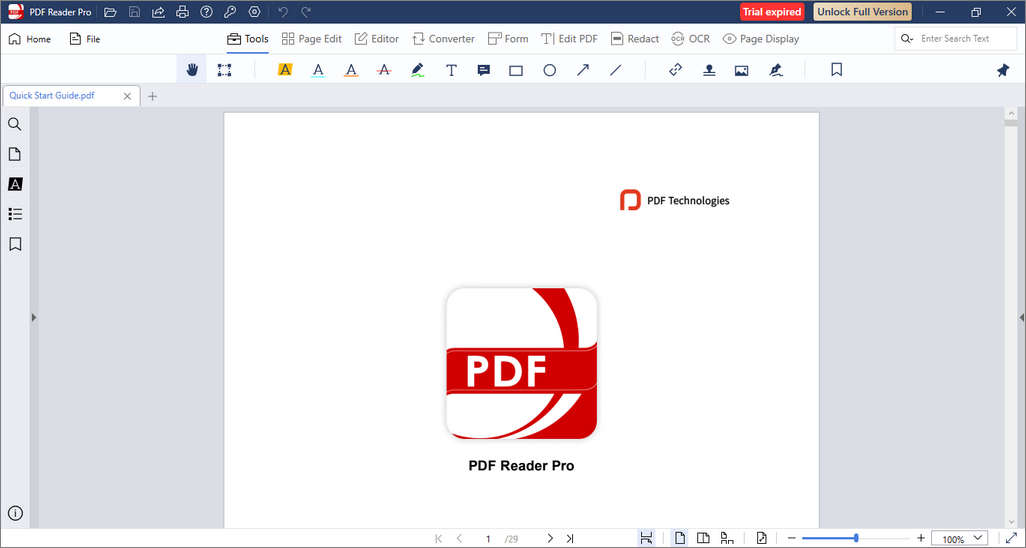Toggle the pin toolbar icon
The image size is (1026, 548).
coord(1003,70)
